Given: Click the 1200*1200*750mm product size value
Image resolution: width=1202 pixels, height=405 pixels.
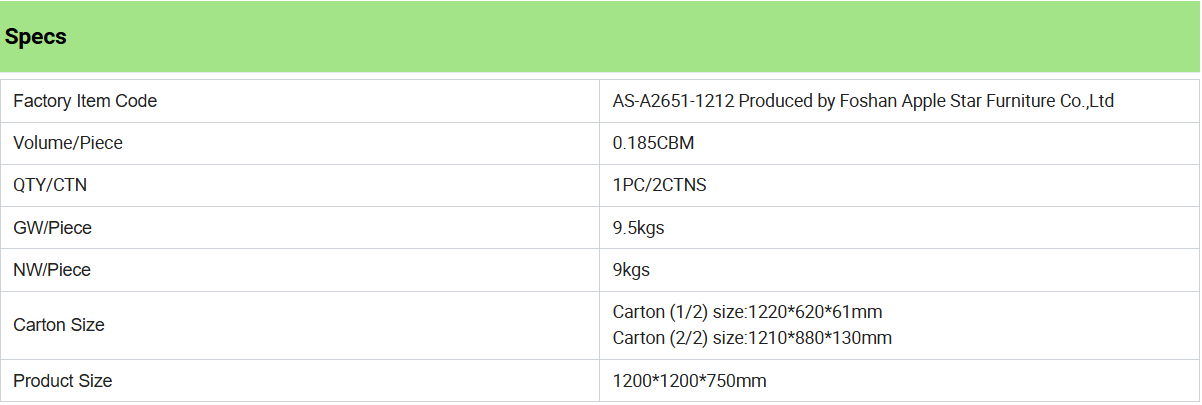Looking at the screenshot, I should click(x=690, y=381).
